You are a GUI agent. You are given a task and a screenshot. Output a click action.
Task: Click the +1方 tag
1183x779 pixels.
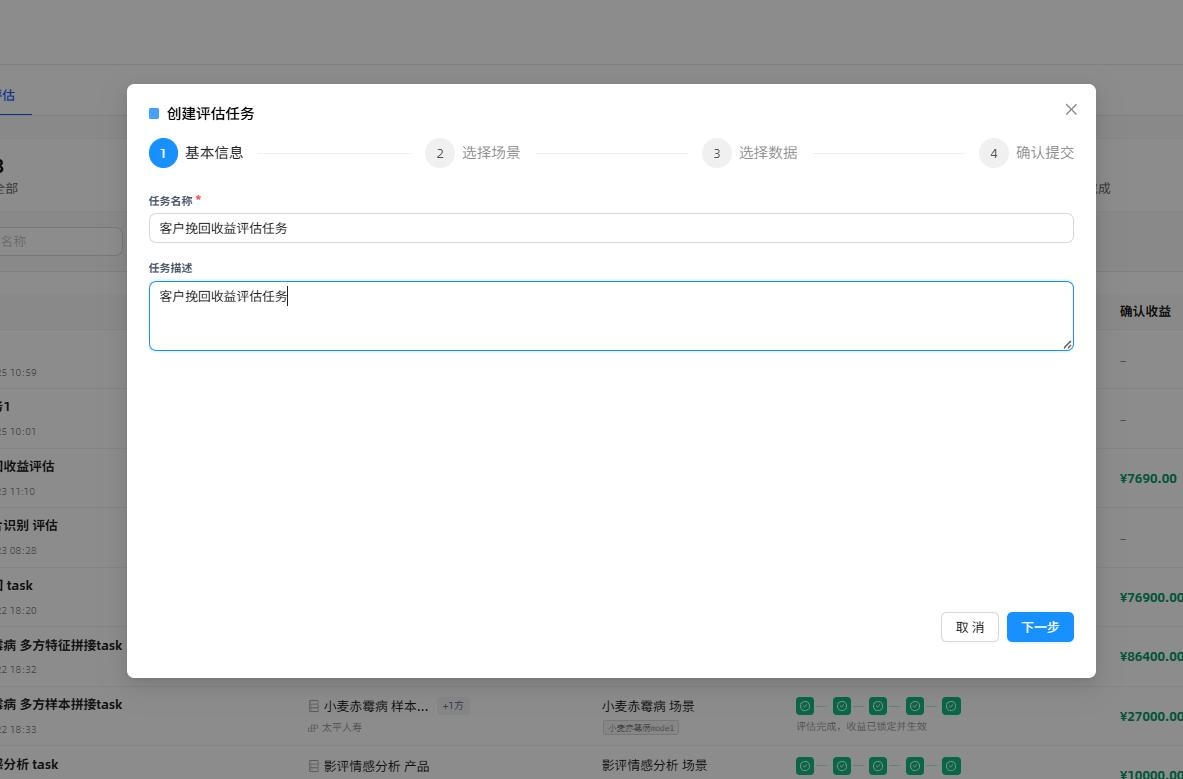(453, 706)
